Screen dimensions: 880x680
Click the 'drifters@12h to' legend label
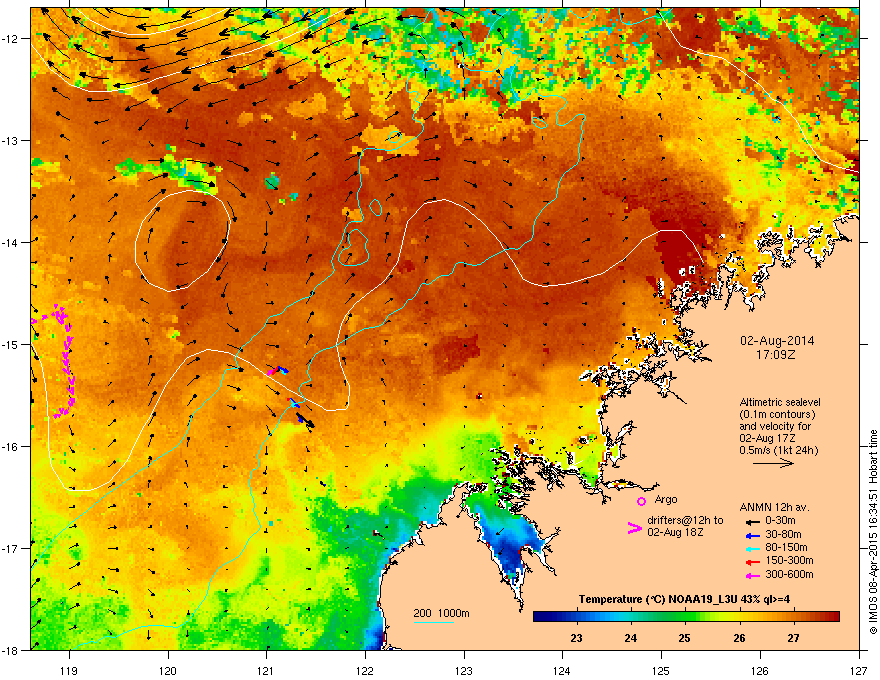(685, 520)
